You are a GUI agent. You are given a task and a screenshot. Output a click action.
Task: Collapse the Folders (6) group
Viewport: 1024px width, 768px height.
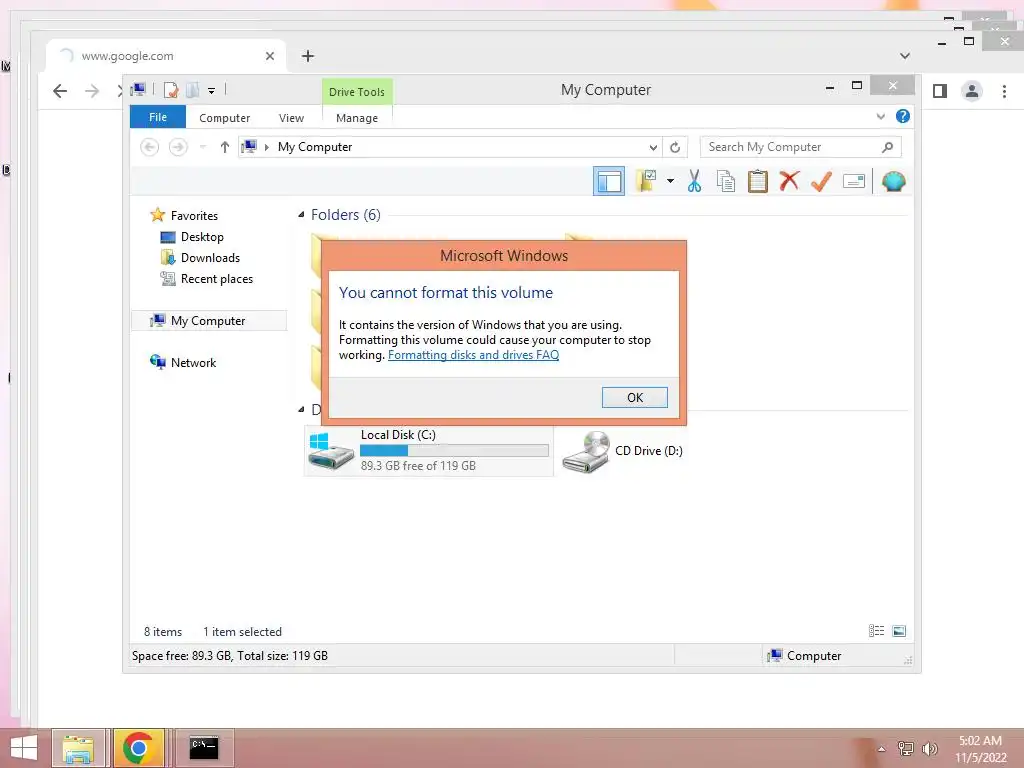301,215
